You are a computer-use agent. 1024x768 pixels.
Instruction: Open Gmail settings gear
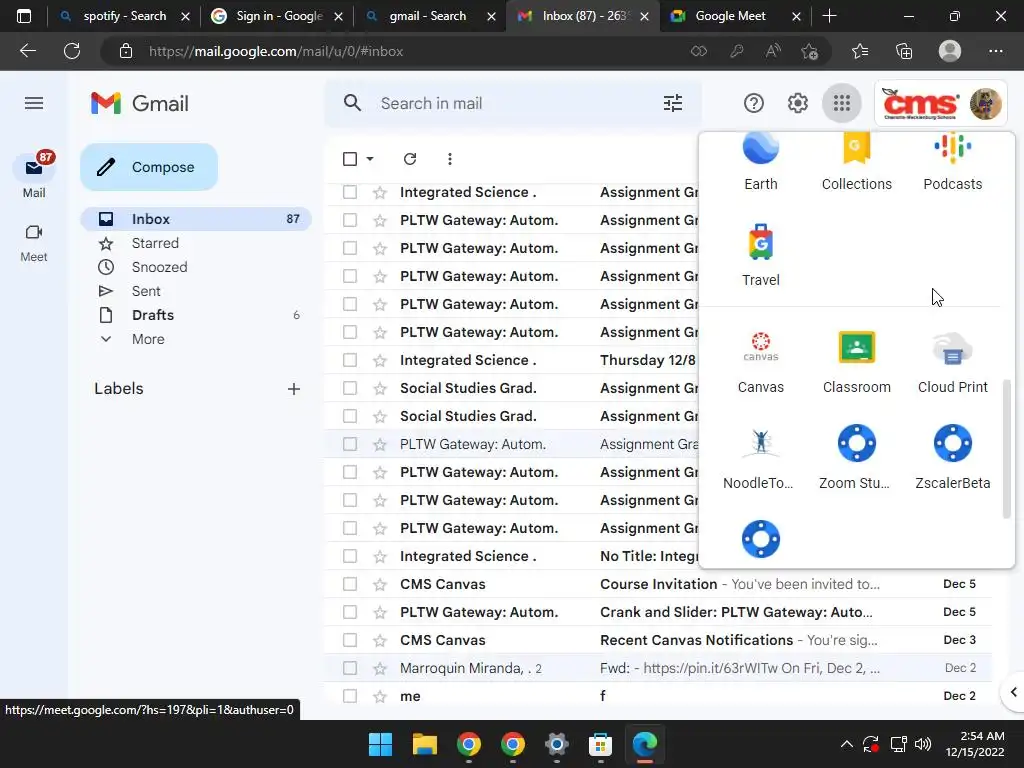tap(797, 103)
